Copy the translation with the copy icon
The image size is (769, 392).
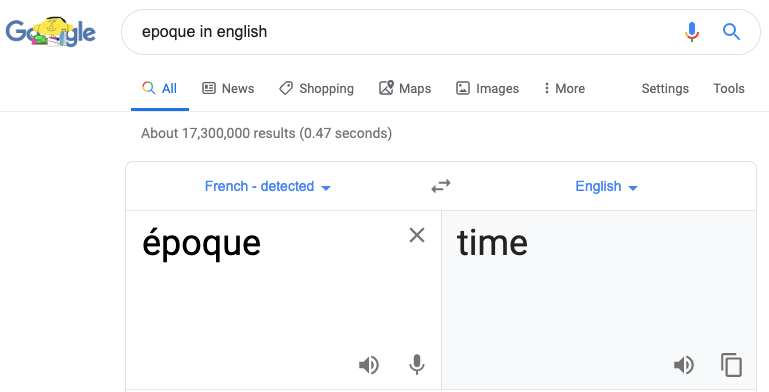coord(731,365)
